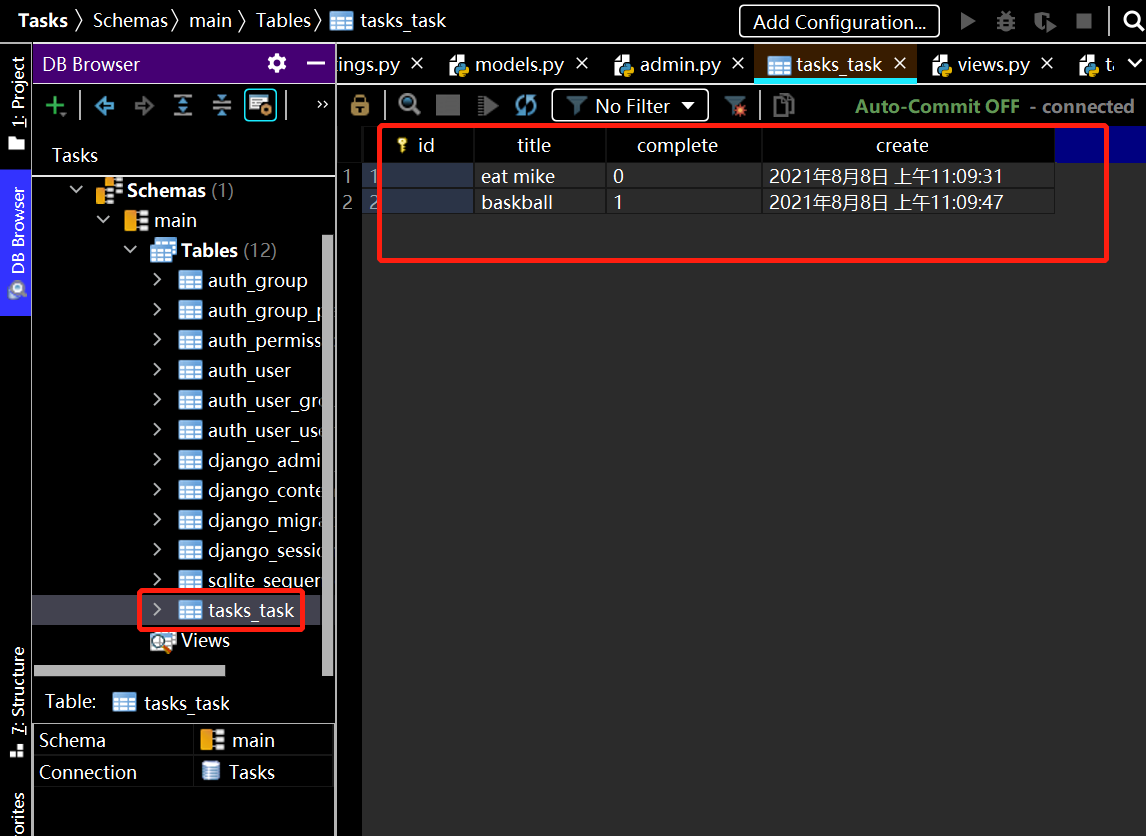Navigate forward with gray right arrow

coord(144,106)
